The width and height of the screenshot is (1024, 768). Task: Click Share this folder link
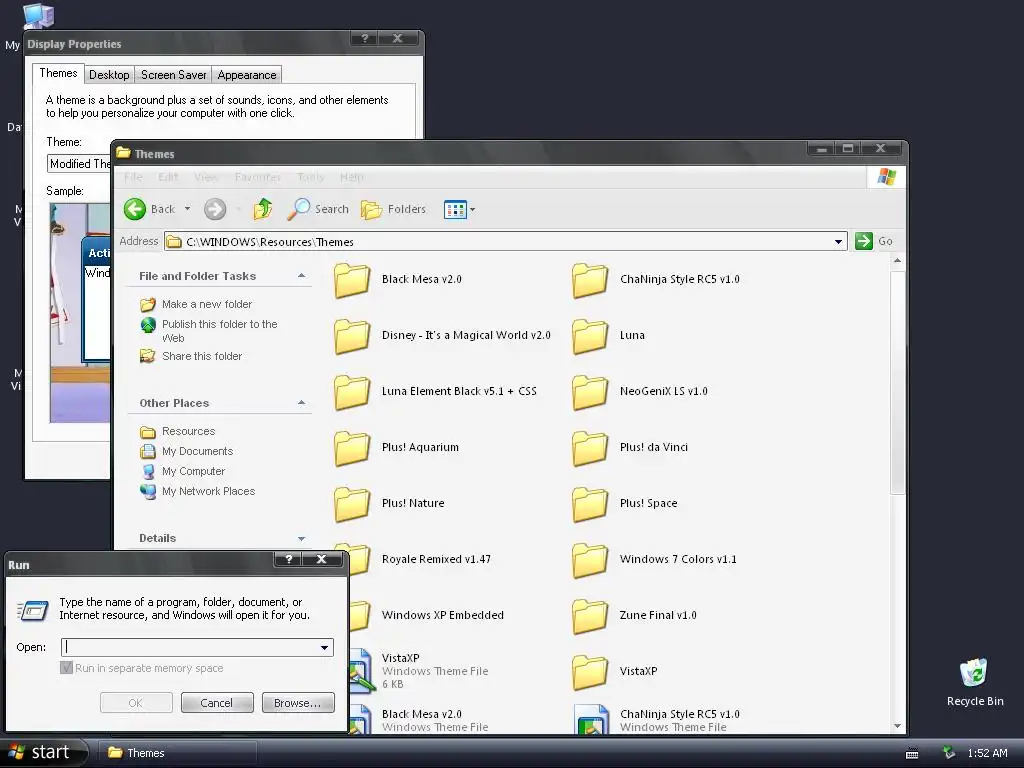[x=202, y=357]
